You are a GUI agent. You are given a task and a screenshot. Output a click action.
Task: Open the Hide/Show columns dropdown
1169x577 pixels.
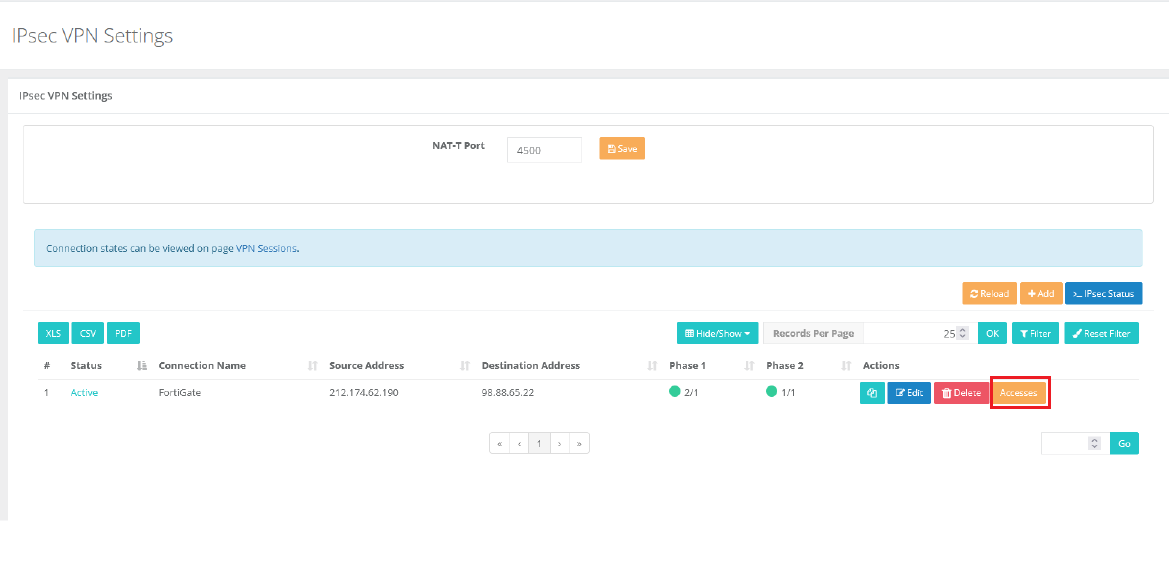pyautogui.click(x=718, y=333)
